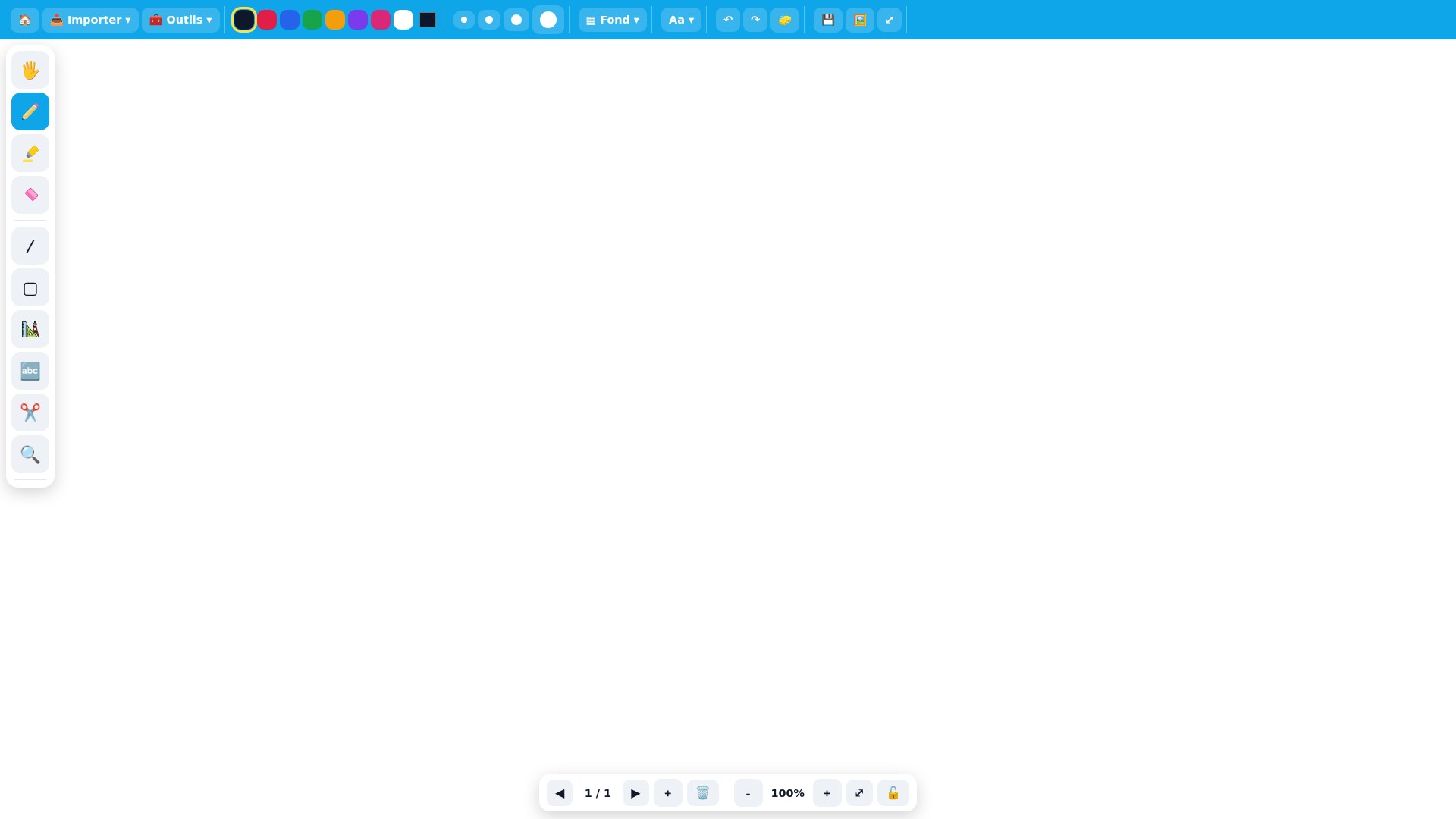Add a new page

point(668,793)
